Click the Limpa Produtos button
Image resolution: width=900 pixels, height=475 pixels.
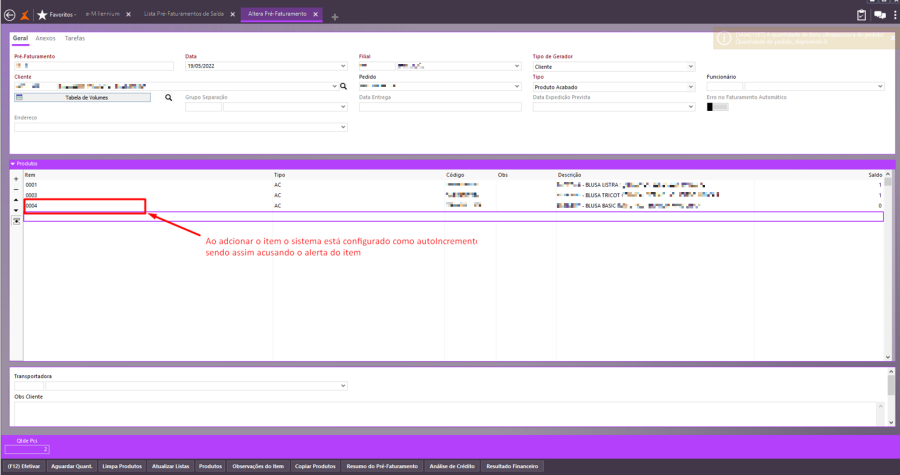click(x=122, y=466)
